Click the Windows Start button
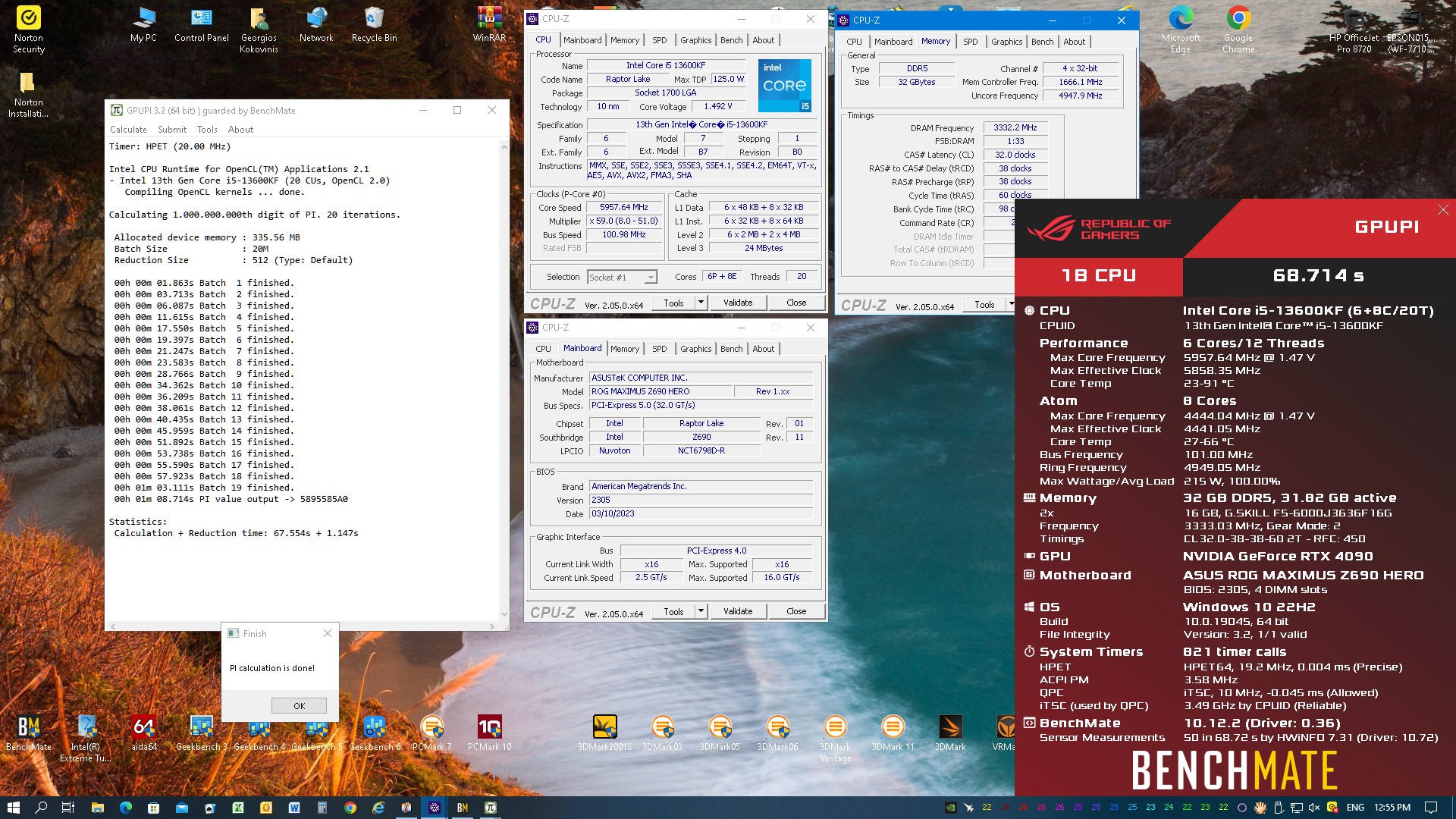Viewport: 1456px width, 819px height. click(13, 808)
